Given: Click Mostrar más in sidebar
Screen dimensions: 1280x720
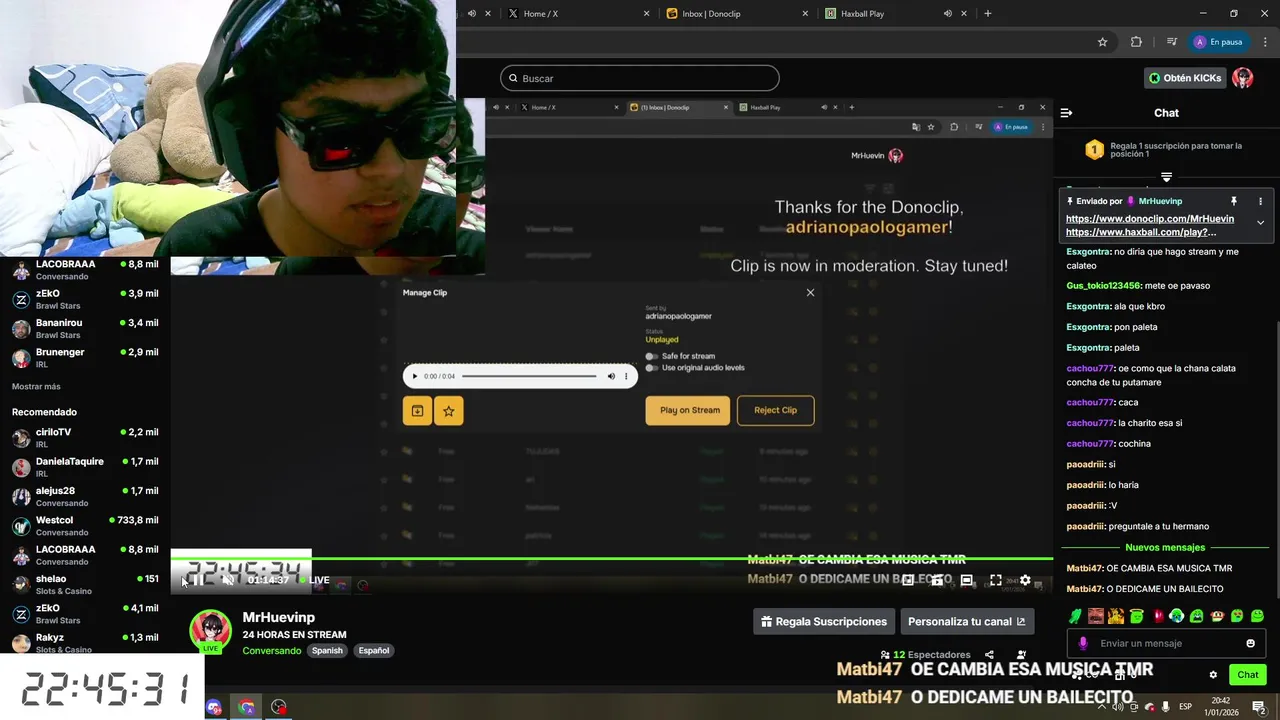Looking at the screenshot, I should coord(36,386).
